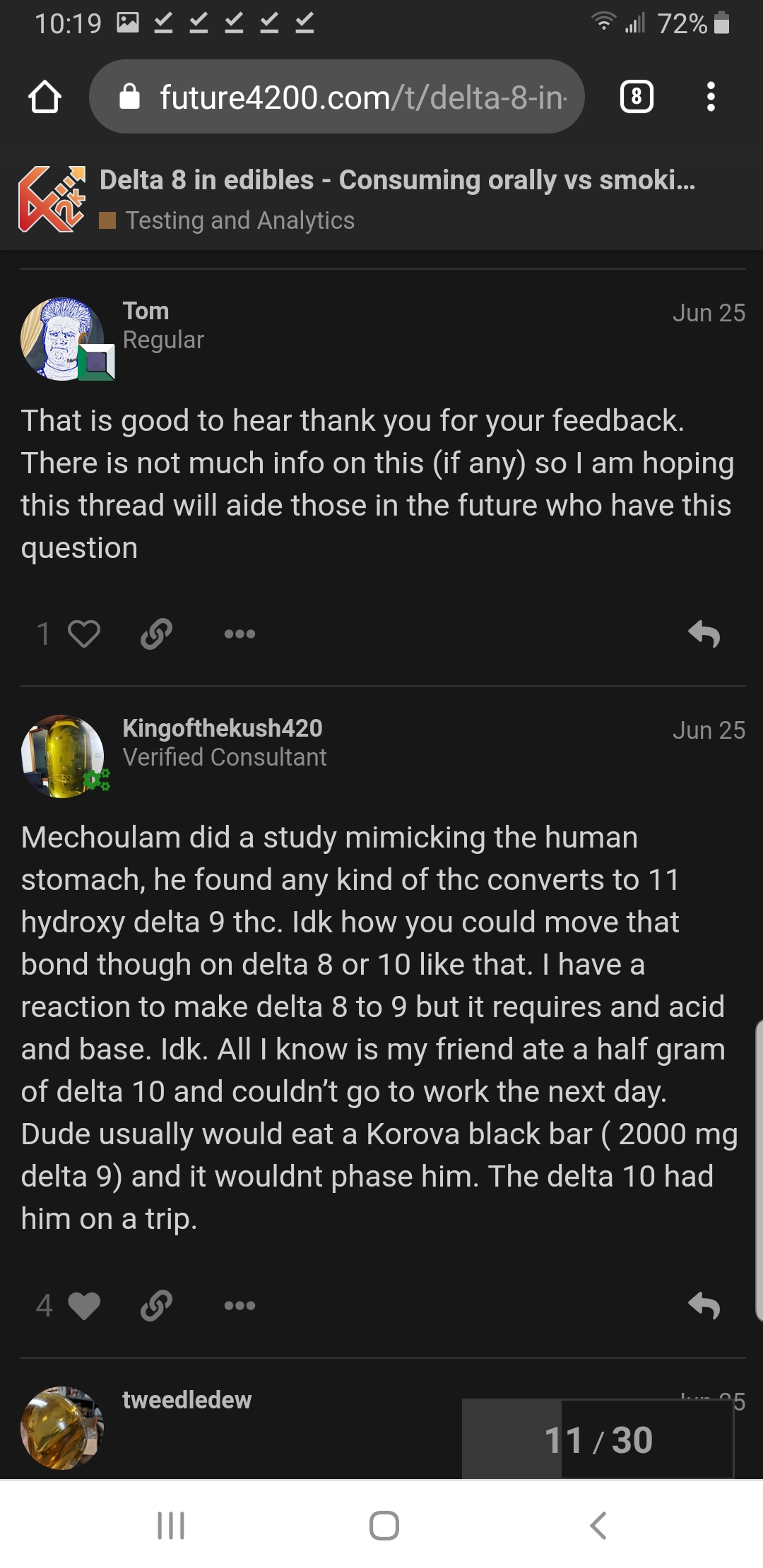Screen dimensions: 763x1568
Task: Reply to Tom's post
Action: coord(704,634)
